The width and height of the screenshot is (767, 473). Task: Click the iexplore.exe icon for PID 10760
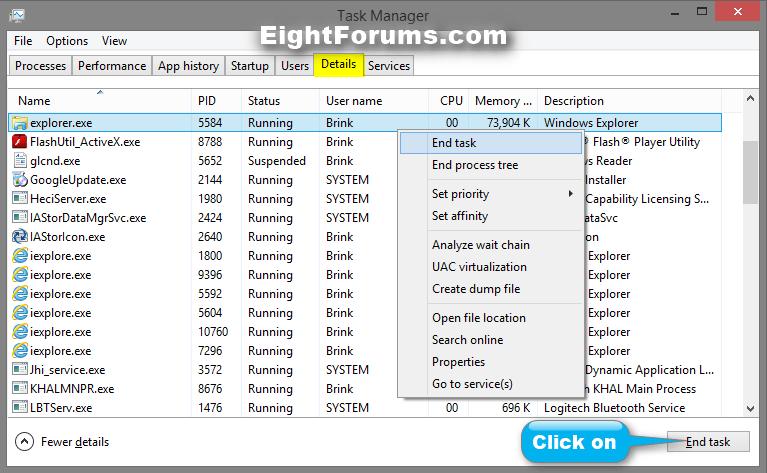[x=20, y=332]
